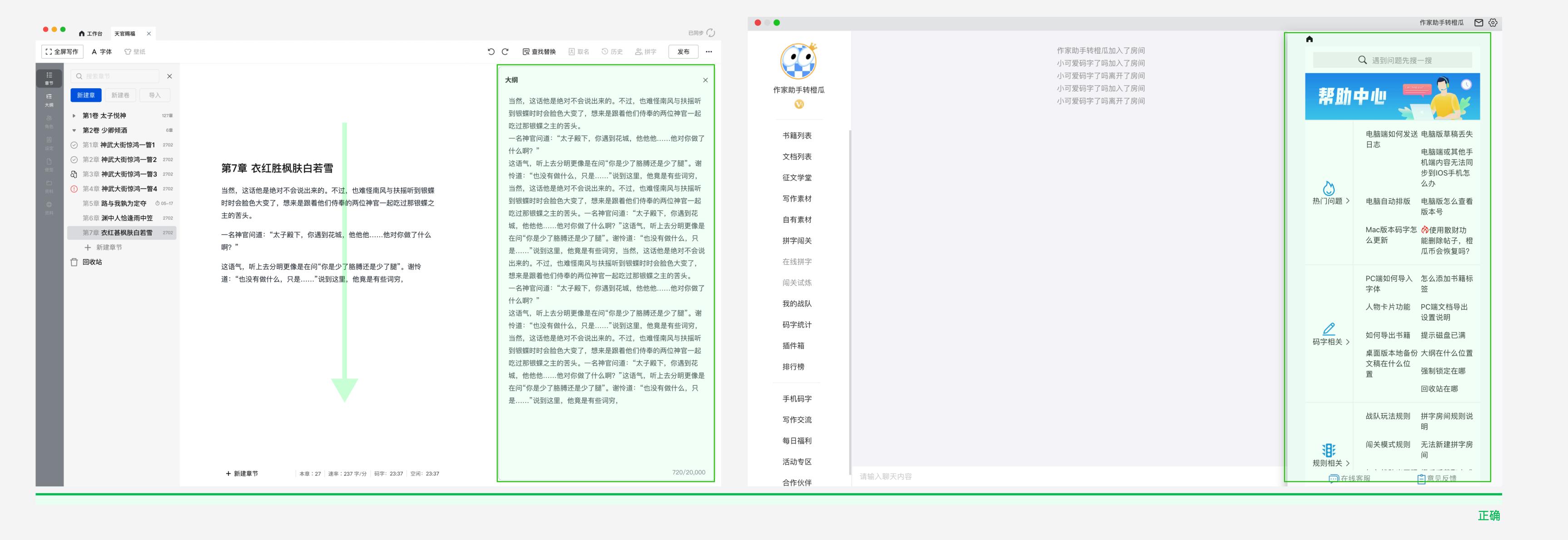Click the 新建章 new chapter button

[x=86, y=95]
